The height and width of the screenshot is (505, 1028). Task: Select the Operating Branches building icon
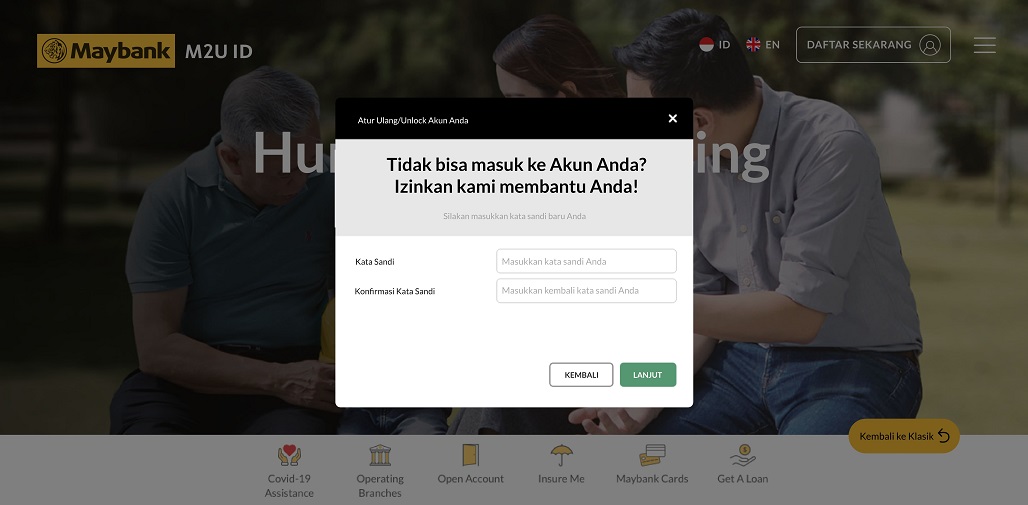(x=380, y=454)
